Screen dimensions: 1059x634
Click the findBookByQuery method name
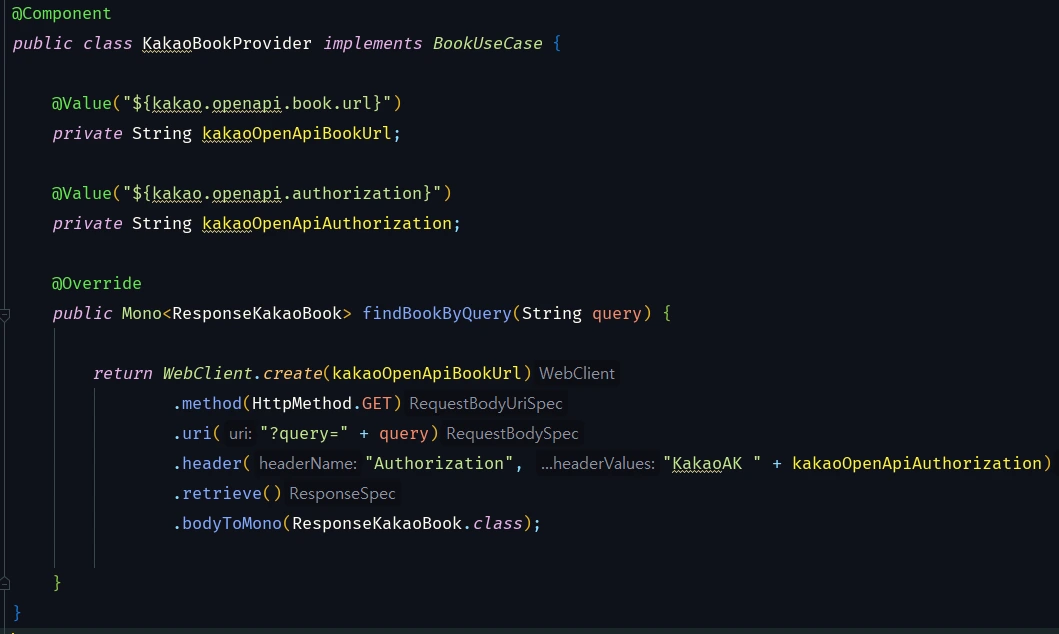pyautogui.click(x=437, y=313)
